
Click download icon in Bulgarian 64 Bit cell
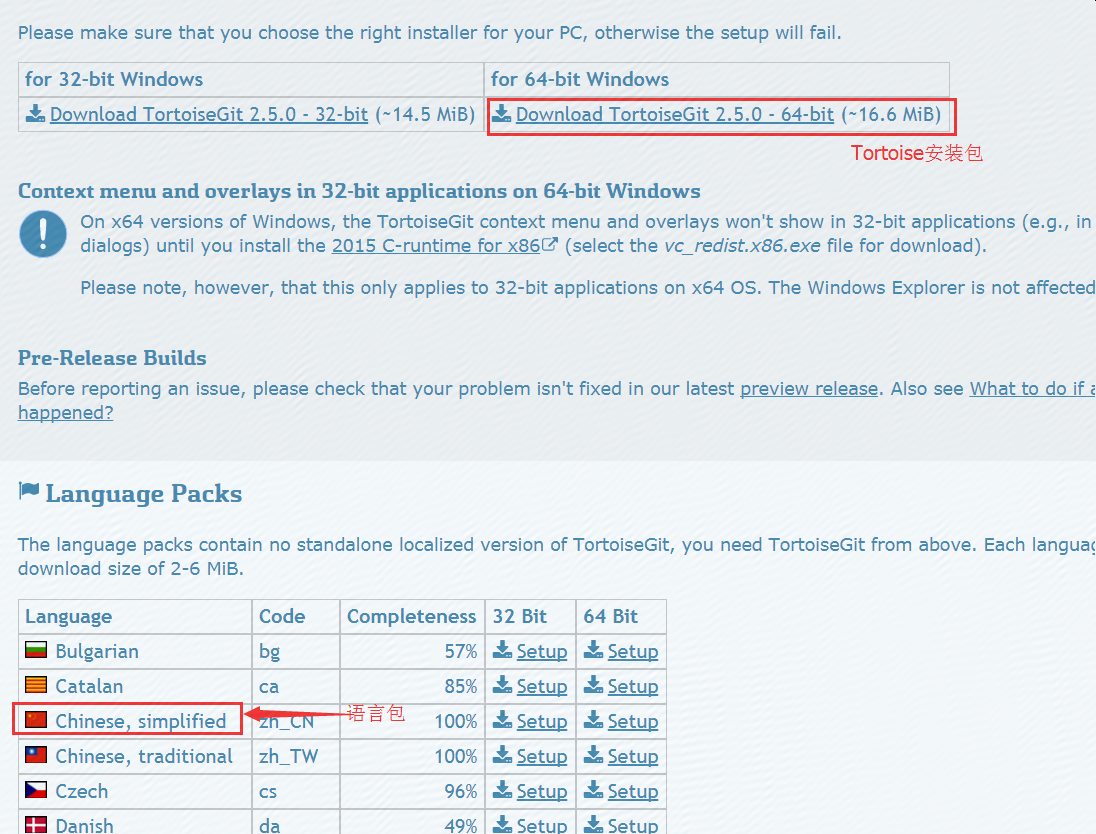(593, 649)
